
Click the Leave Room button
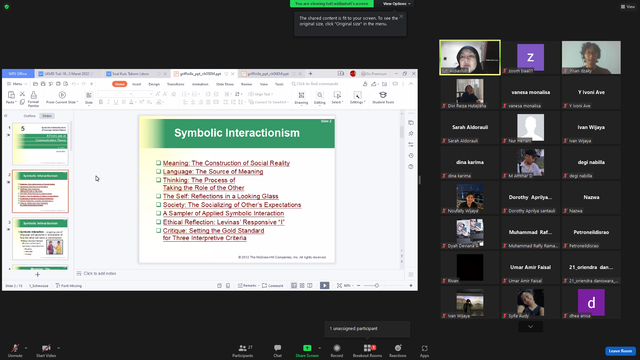pos(620,351)
